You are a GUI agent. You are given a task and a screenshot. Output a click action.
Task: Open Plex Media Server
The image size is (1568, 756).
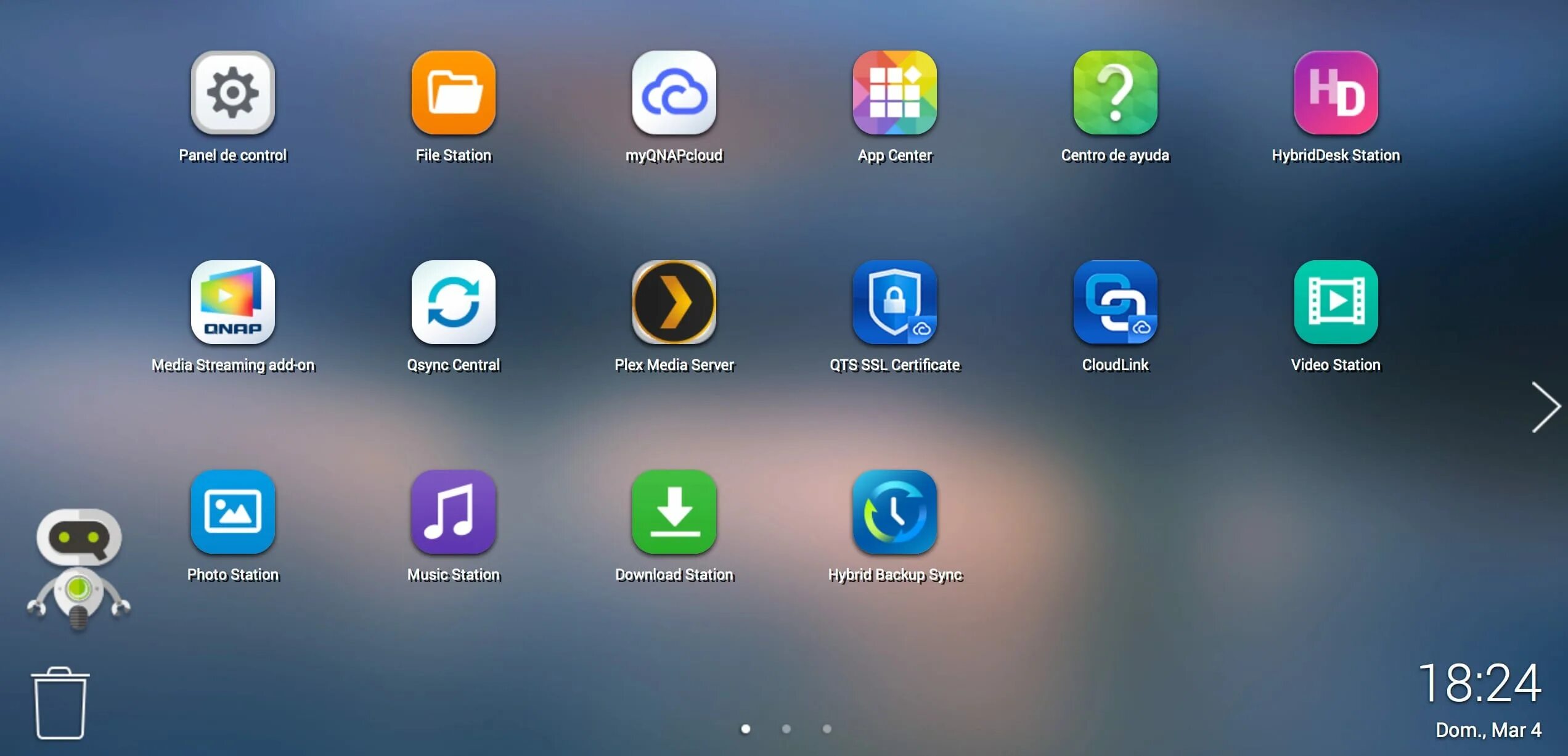[x=674, y=302]
